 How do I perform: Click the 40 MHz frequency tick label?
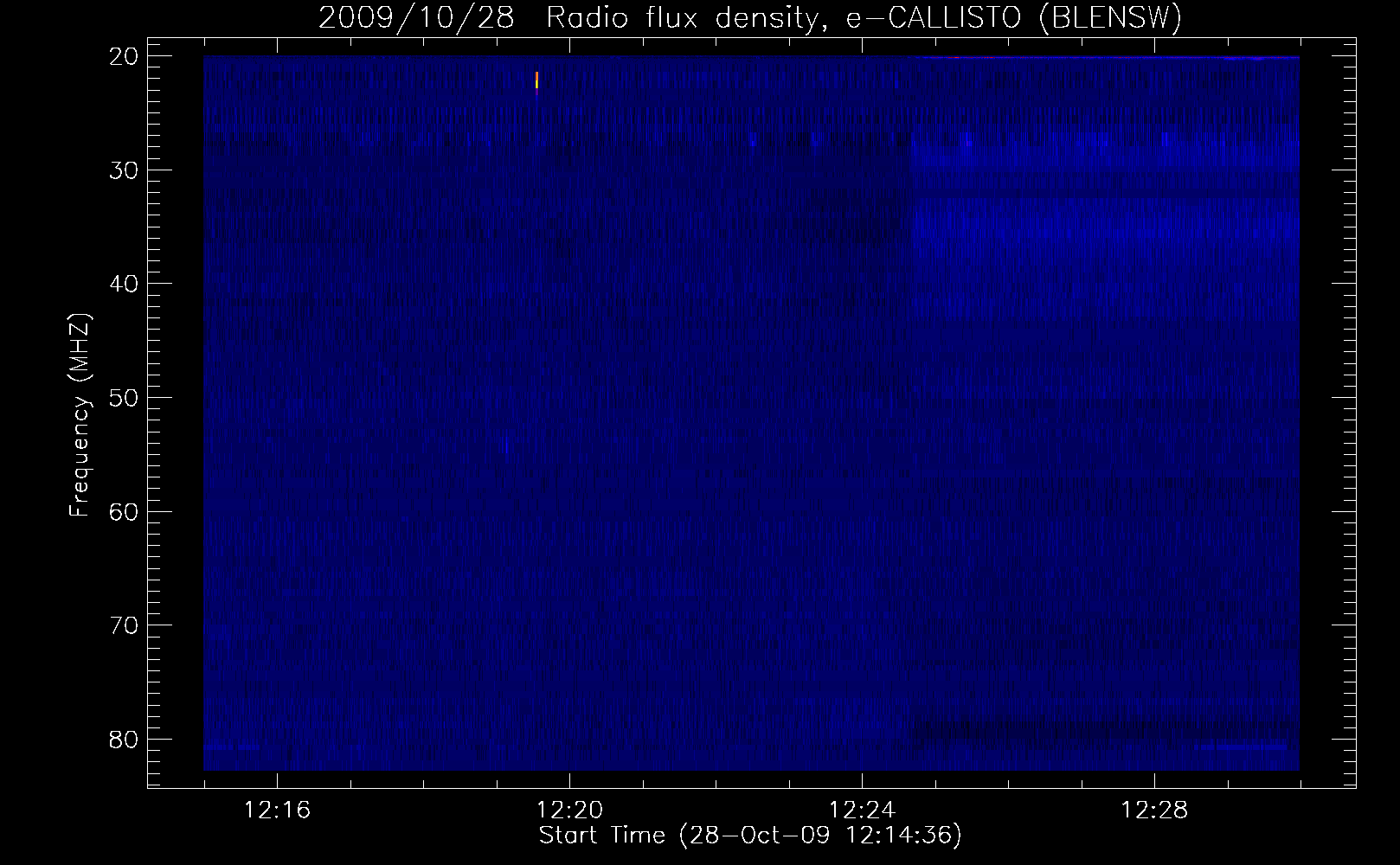[x=122, y=284]
